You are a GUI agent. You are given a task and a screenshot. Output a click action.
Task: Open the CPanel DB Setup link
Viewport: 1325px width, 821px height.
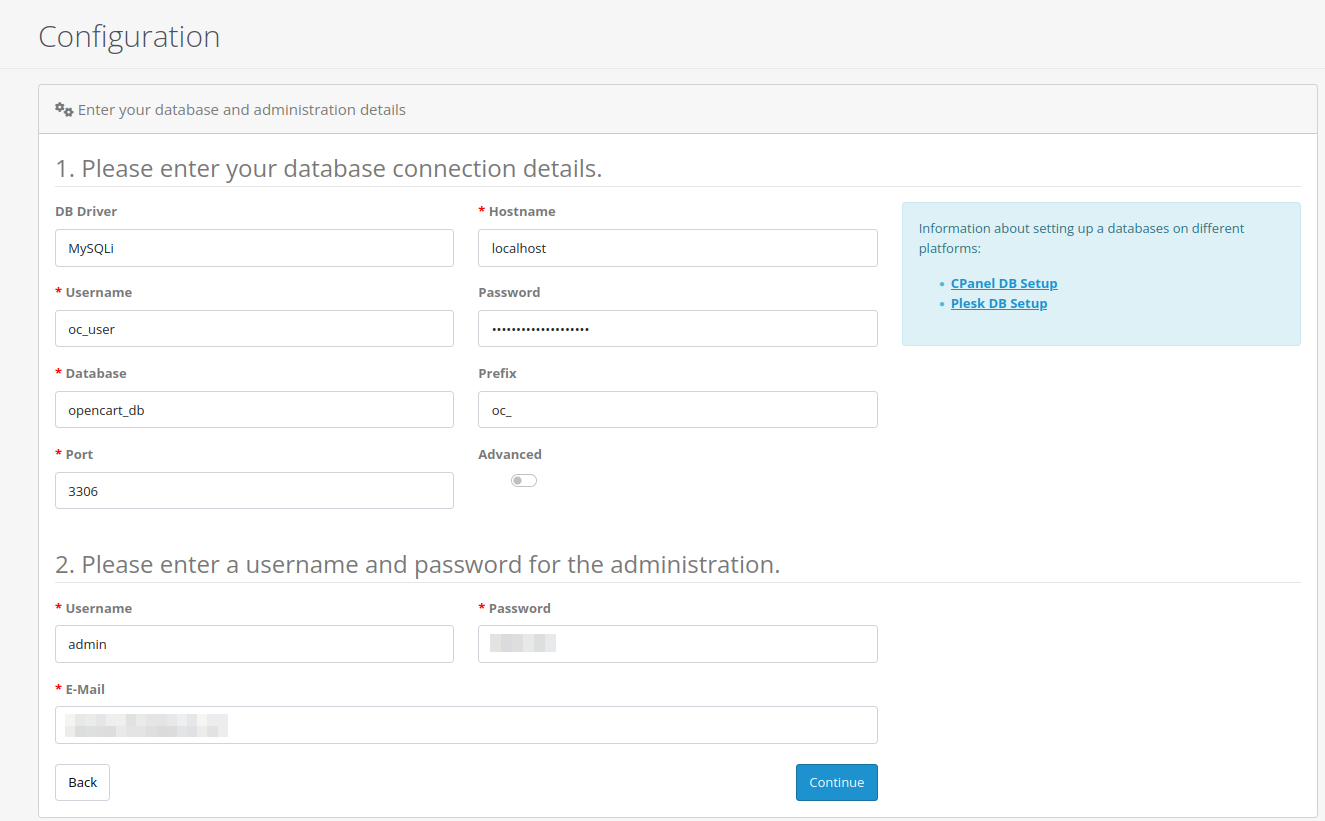(x=1003, y=283)
